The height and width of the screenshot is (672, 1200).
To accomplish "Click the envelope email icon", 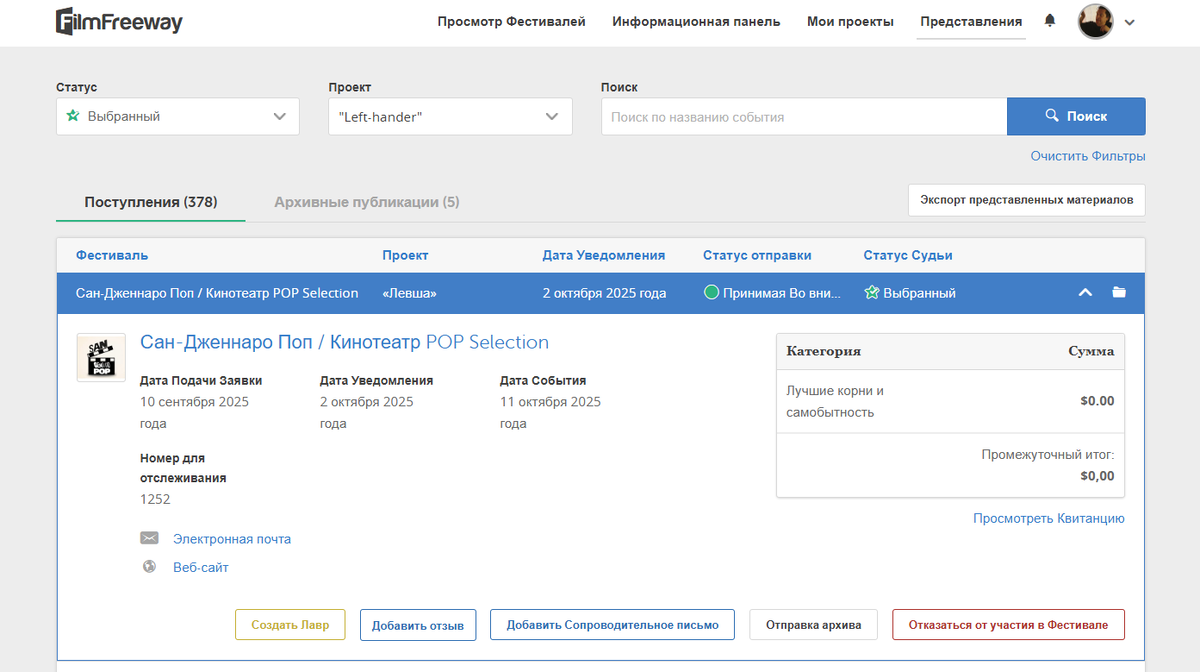I will [x=149, y=538].
